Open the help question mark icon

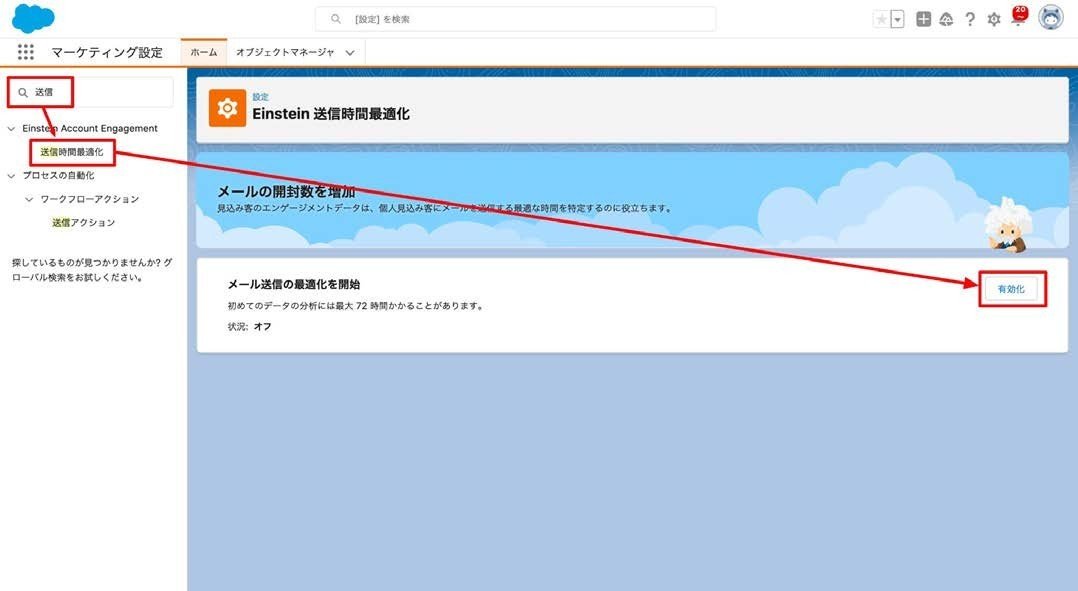coord(969,19)
